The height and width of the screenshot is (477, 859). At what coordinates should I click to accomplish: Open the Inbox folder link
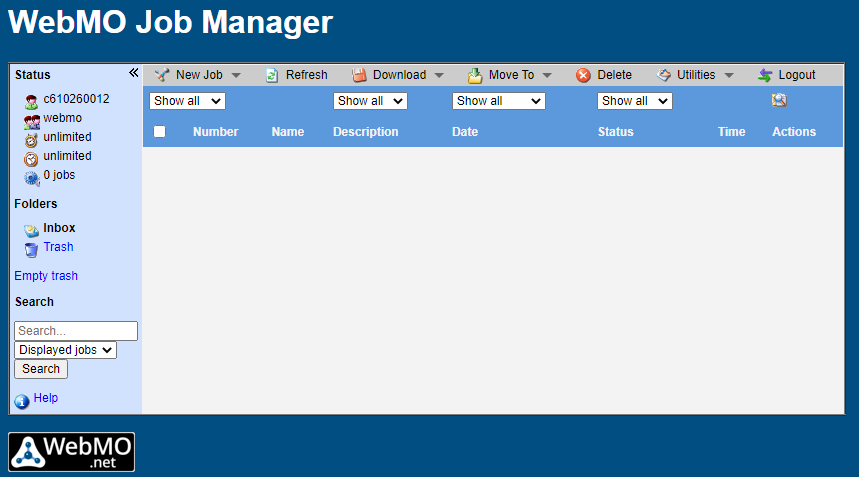(59, 228)
